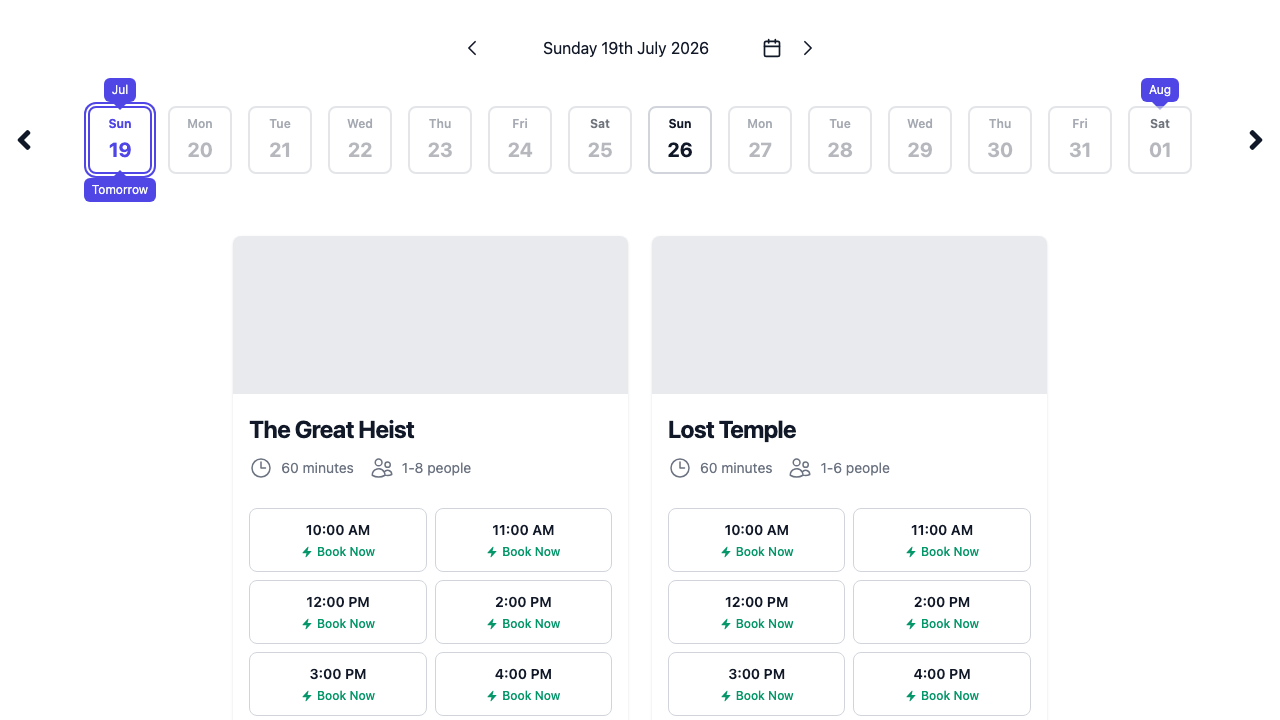
Task: Click clock icon beside Great Heist duration
Action: (261, 468)
